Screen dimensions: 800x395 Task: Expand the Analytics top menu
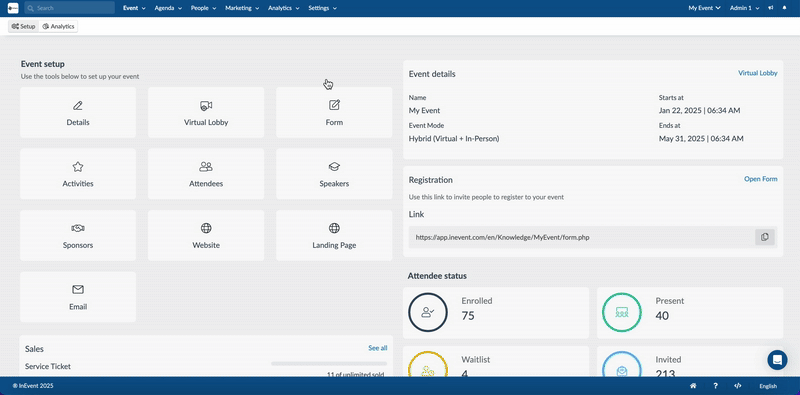pos(284,8)
